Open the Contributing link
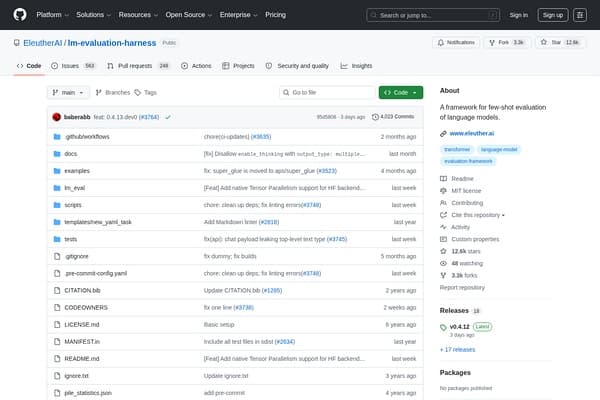 click(461, 203)
